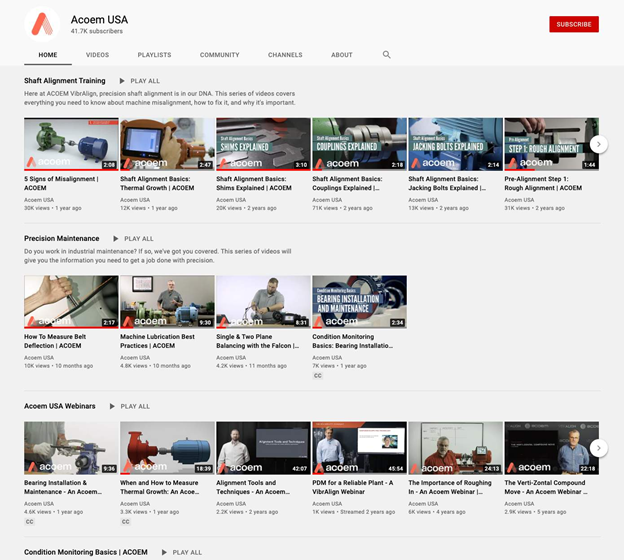624x560 pixels.
Task: Open the Shaft Alignment Training playlist title
Action: tap(65, 81)
